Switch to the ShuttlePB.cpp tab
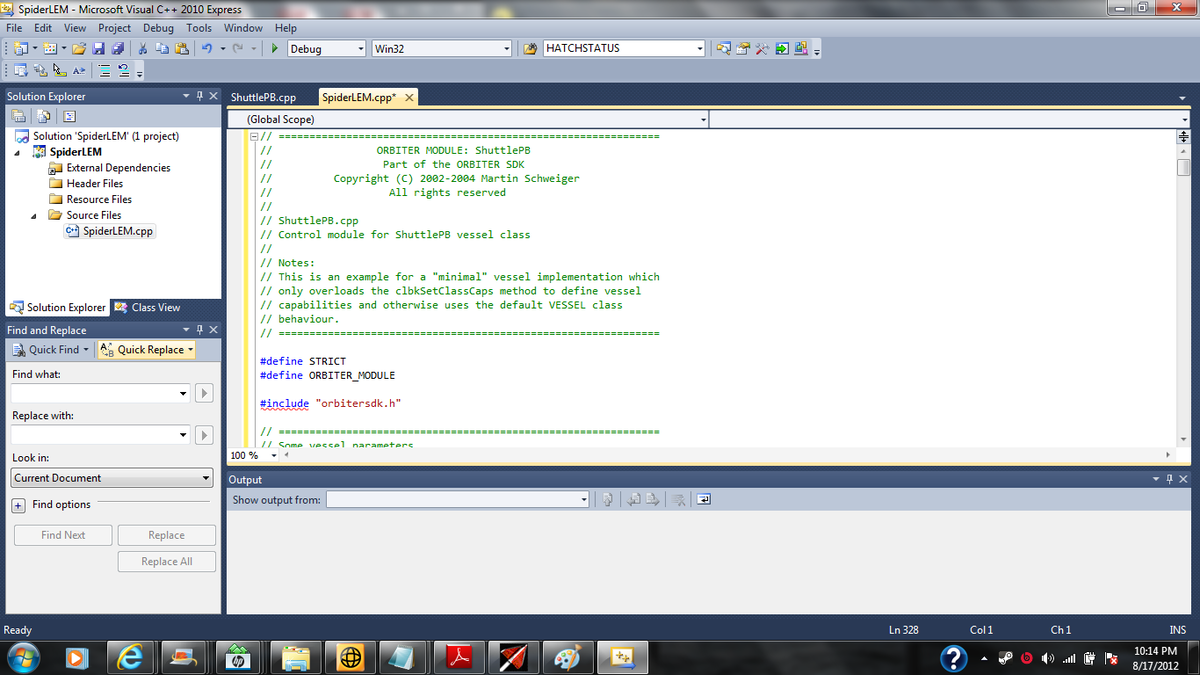Image resolution: width=1200 pixels, height=675 pixels. [263, 97]
